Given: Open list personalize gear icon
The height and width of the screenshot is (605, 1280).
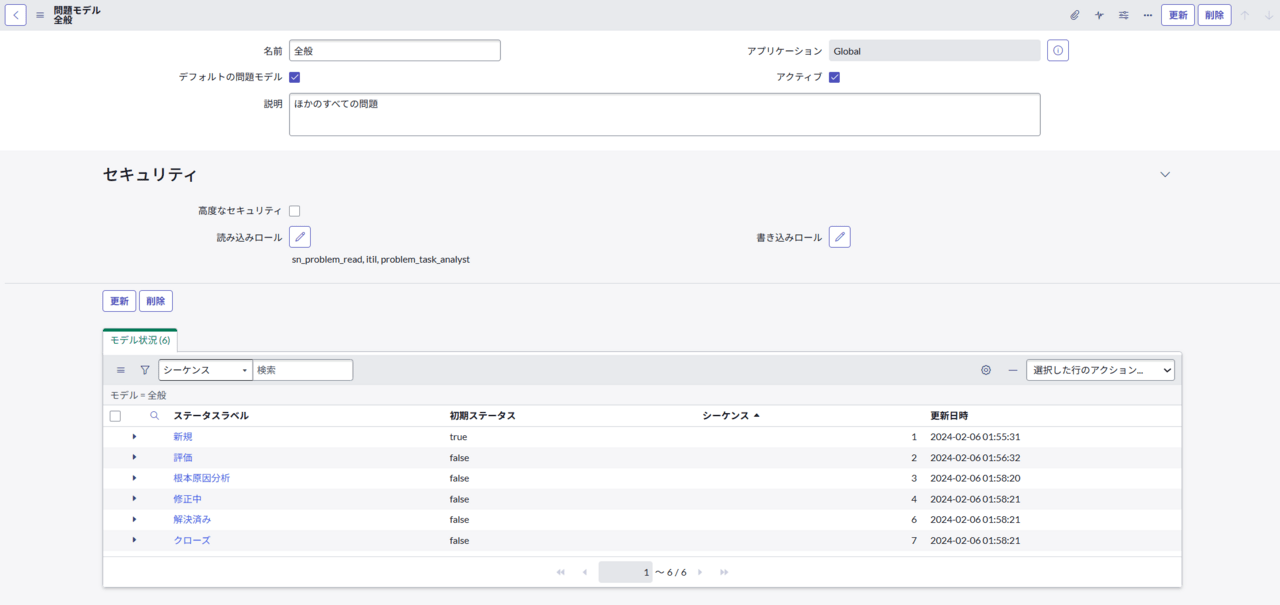Looking at the screenshot, I should click(985, 370).
